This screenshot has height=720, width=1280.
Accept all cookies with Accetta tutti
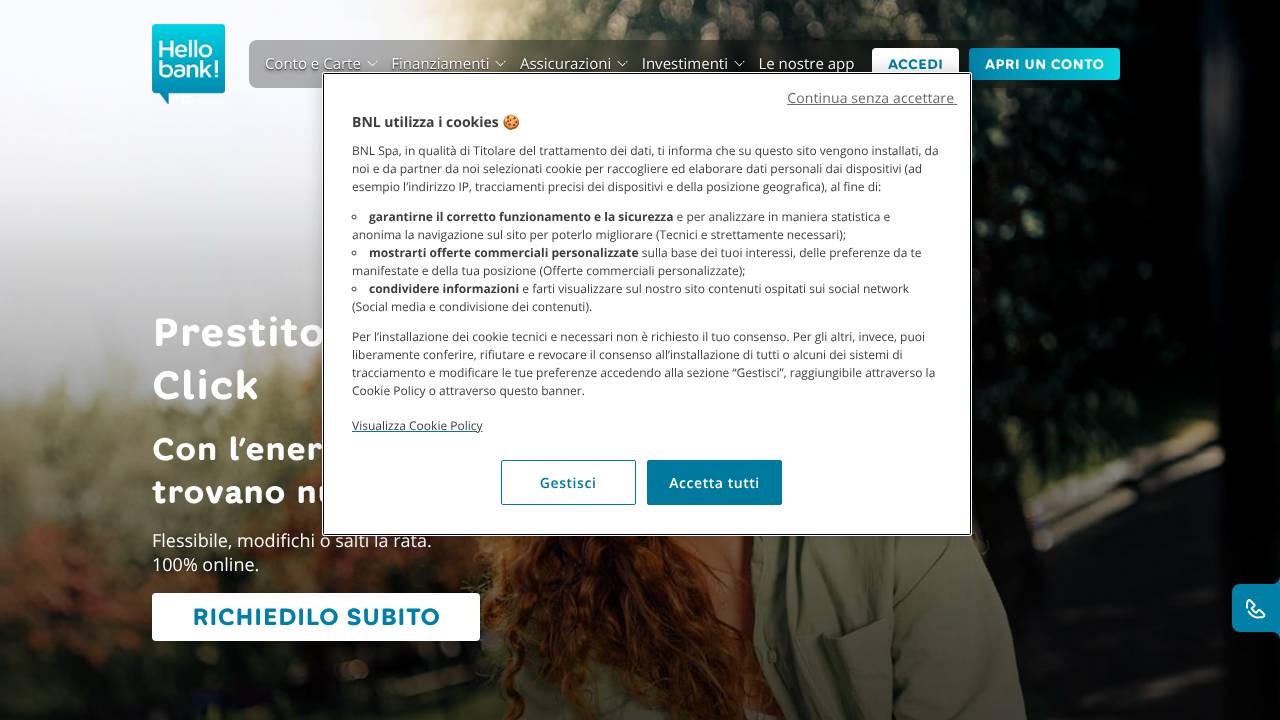pos(714,482)
